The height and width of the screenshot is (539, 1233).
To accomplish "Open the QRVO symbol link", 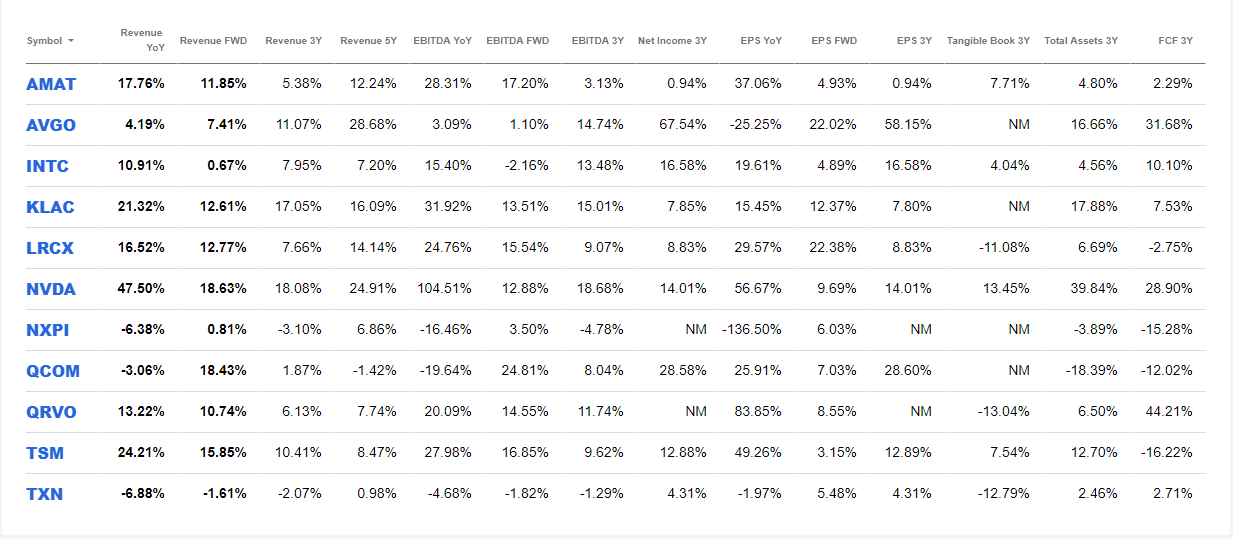I will coord(52,412).
